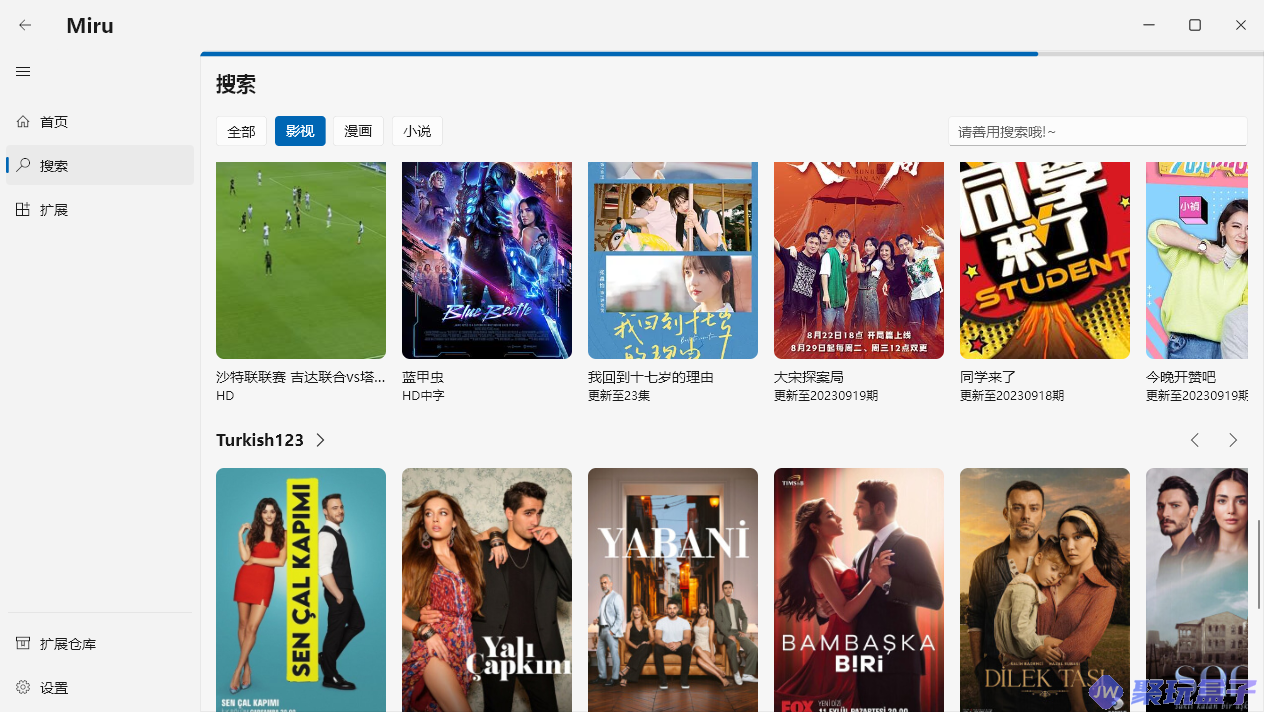
Task: Click the title text 同学来了
Action: coord(988,377)
